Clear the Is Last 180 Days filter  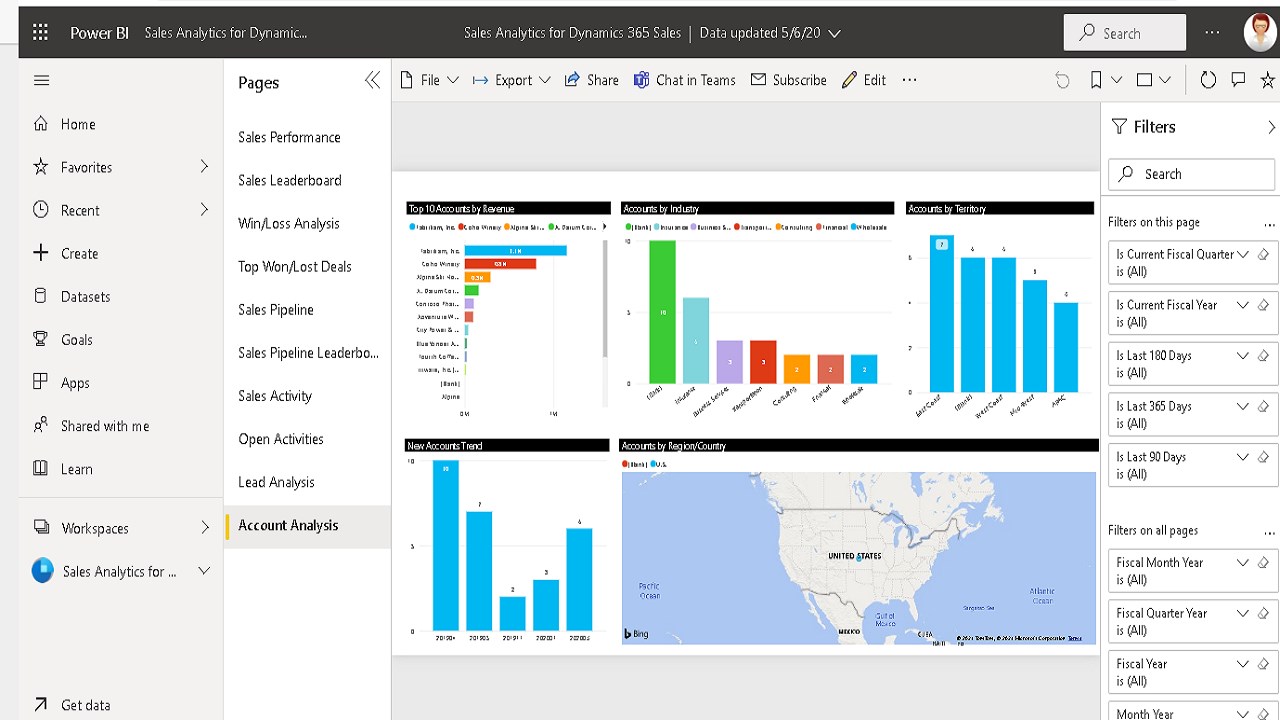(x=1263, y=356)
